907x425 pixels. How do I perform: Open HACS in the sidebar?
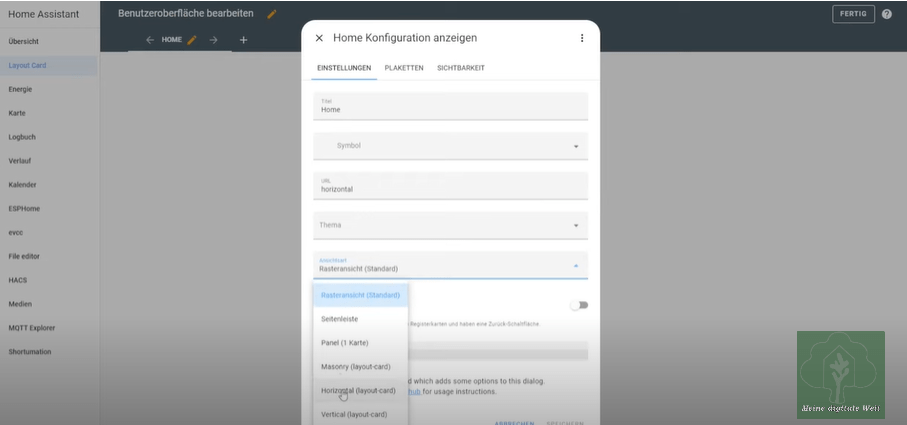[18, 280]
